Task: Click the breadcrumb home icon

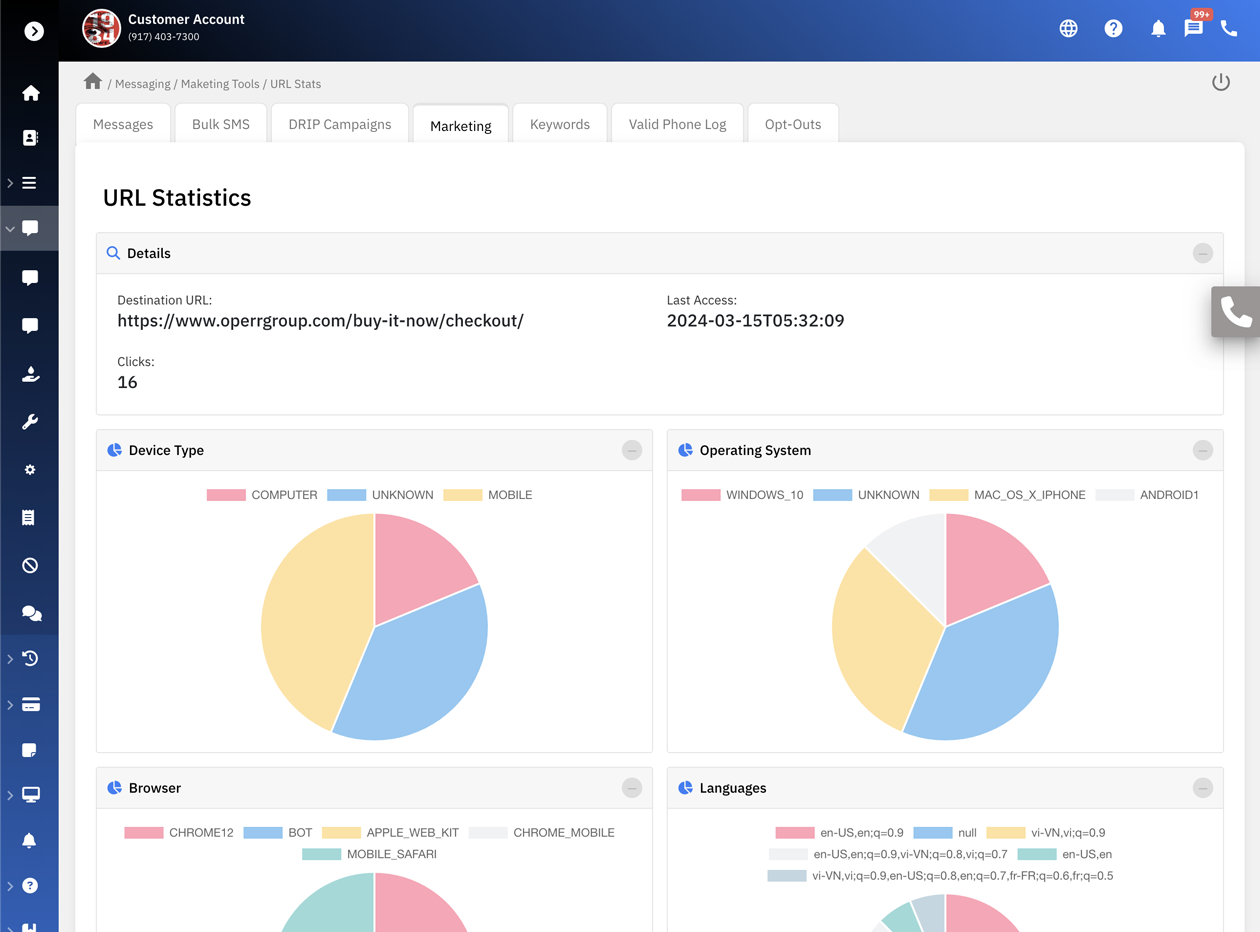Action: (93, 81)
